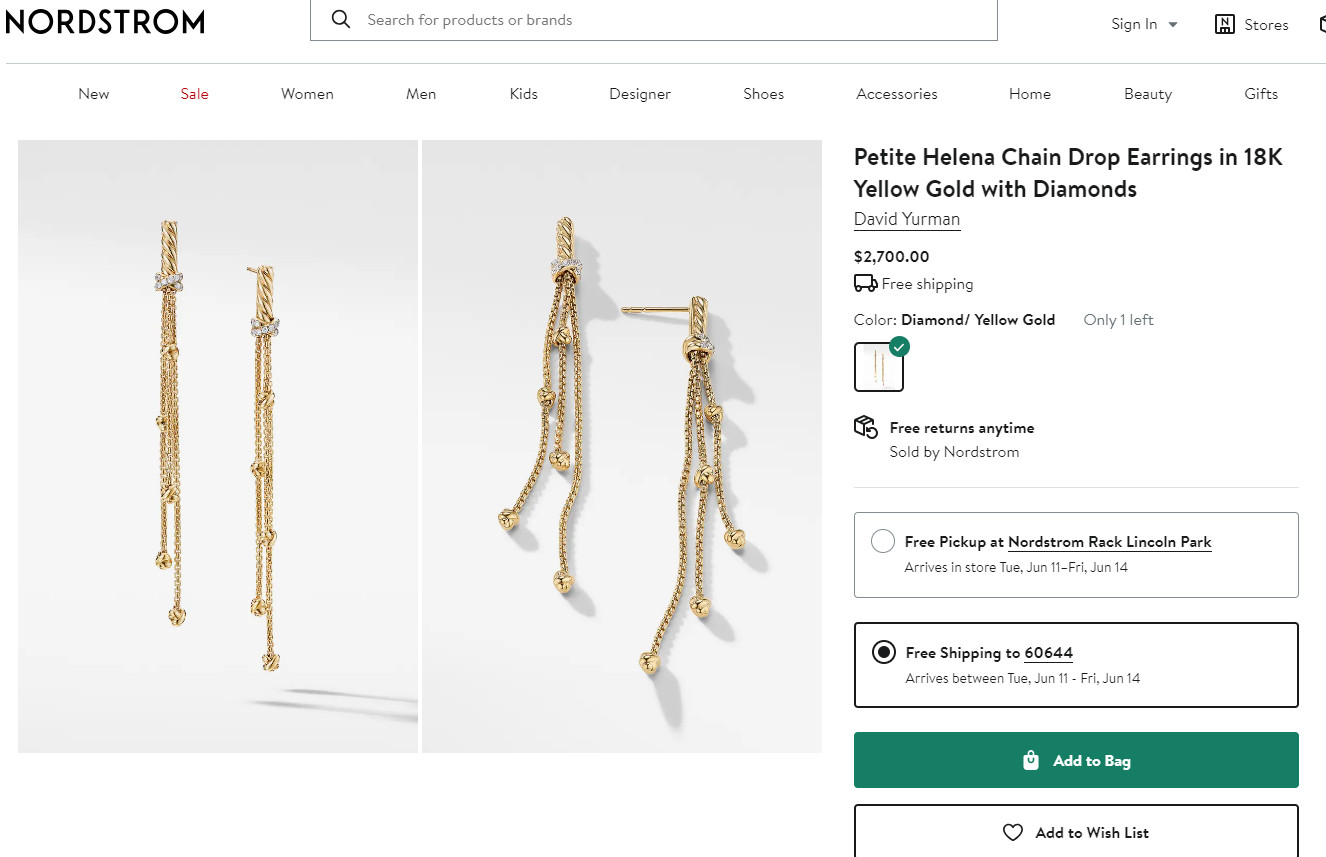Viewport: 1326px width, 857px height.
Task: Open the David Yurman brand link
Action: coord(906,219)
